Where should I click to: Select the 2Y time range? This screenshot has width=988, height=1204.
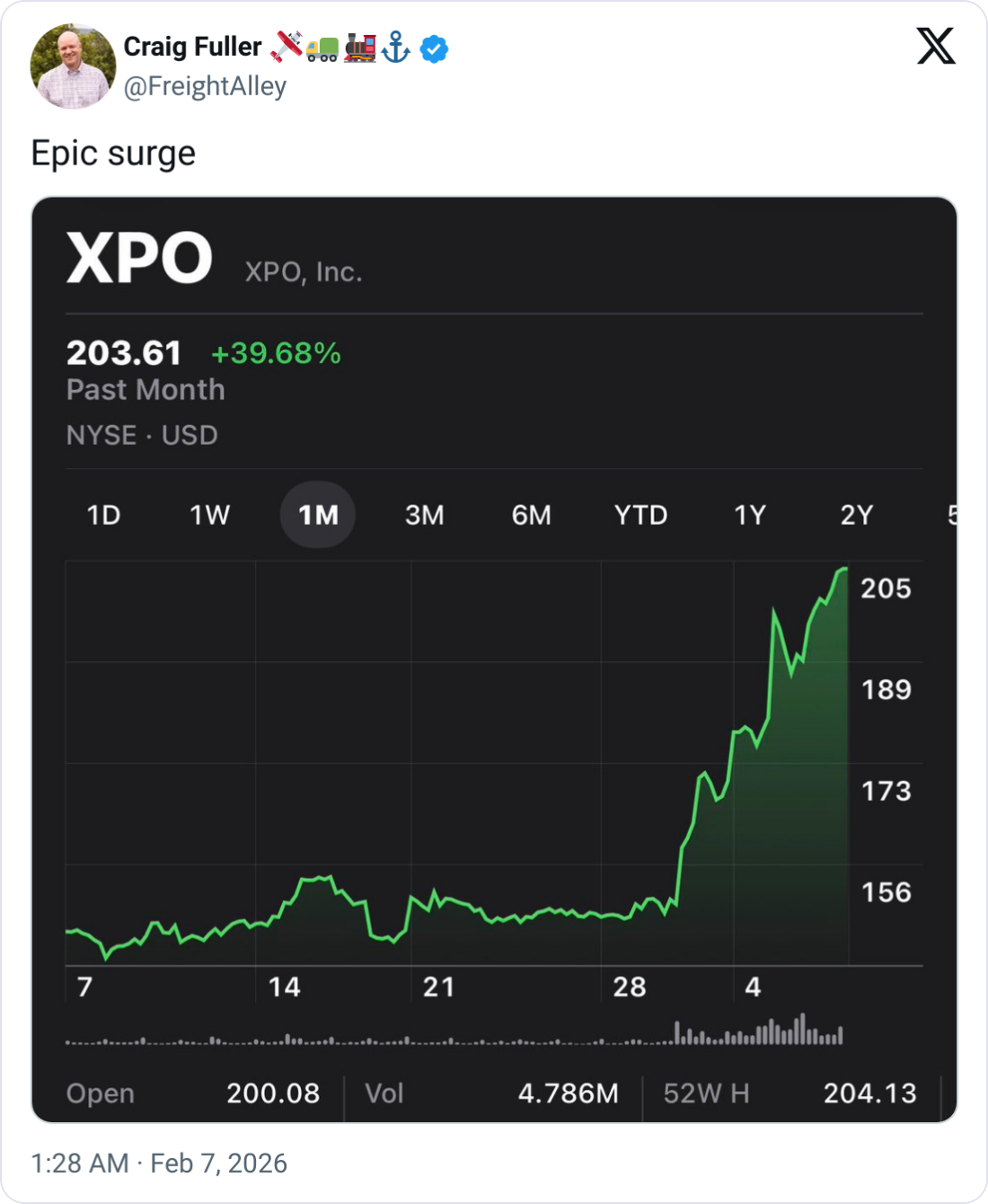(x=856, y=515)
